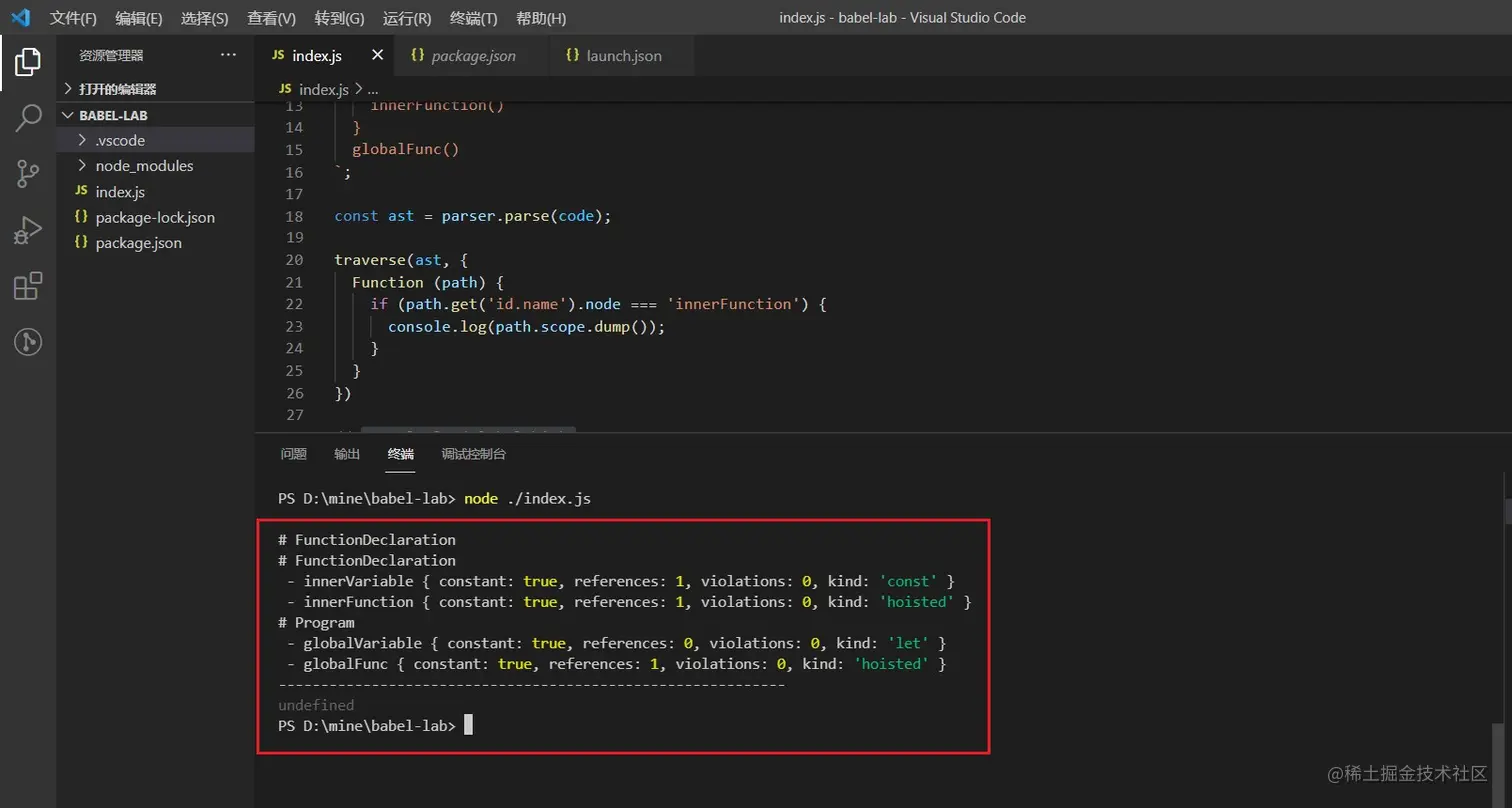Open the Run and Debug view
The height and width of the screenshot is (808, 1512).
[28, 230]
